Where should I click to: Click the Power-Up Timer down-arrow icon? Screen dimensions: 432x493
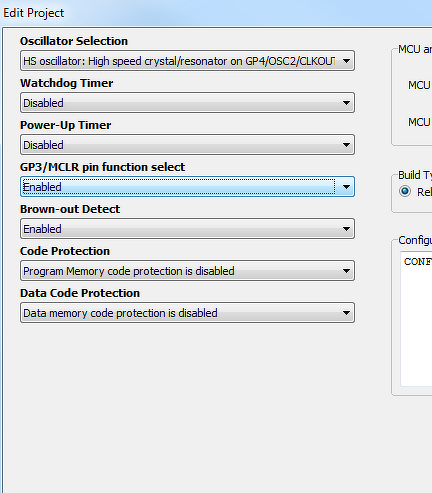pos(346,145)
